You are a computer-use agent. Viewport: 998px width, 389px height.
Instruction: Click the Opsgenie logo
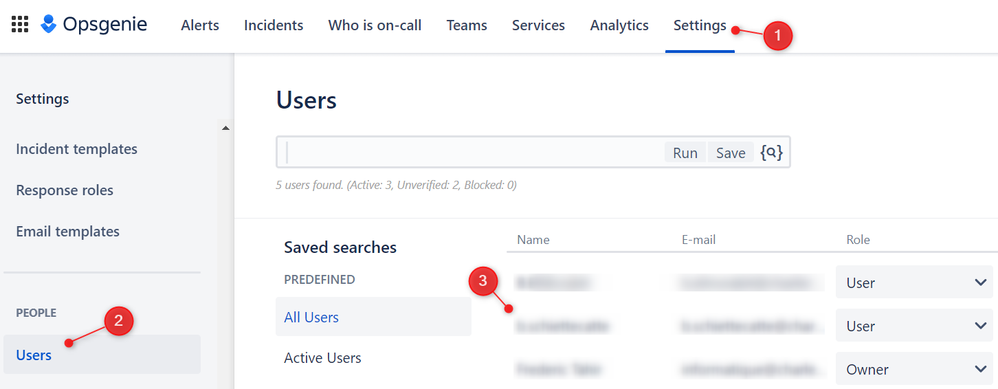click(94, 25)
